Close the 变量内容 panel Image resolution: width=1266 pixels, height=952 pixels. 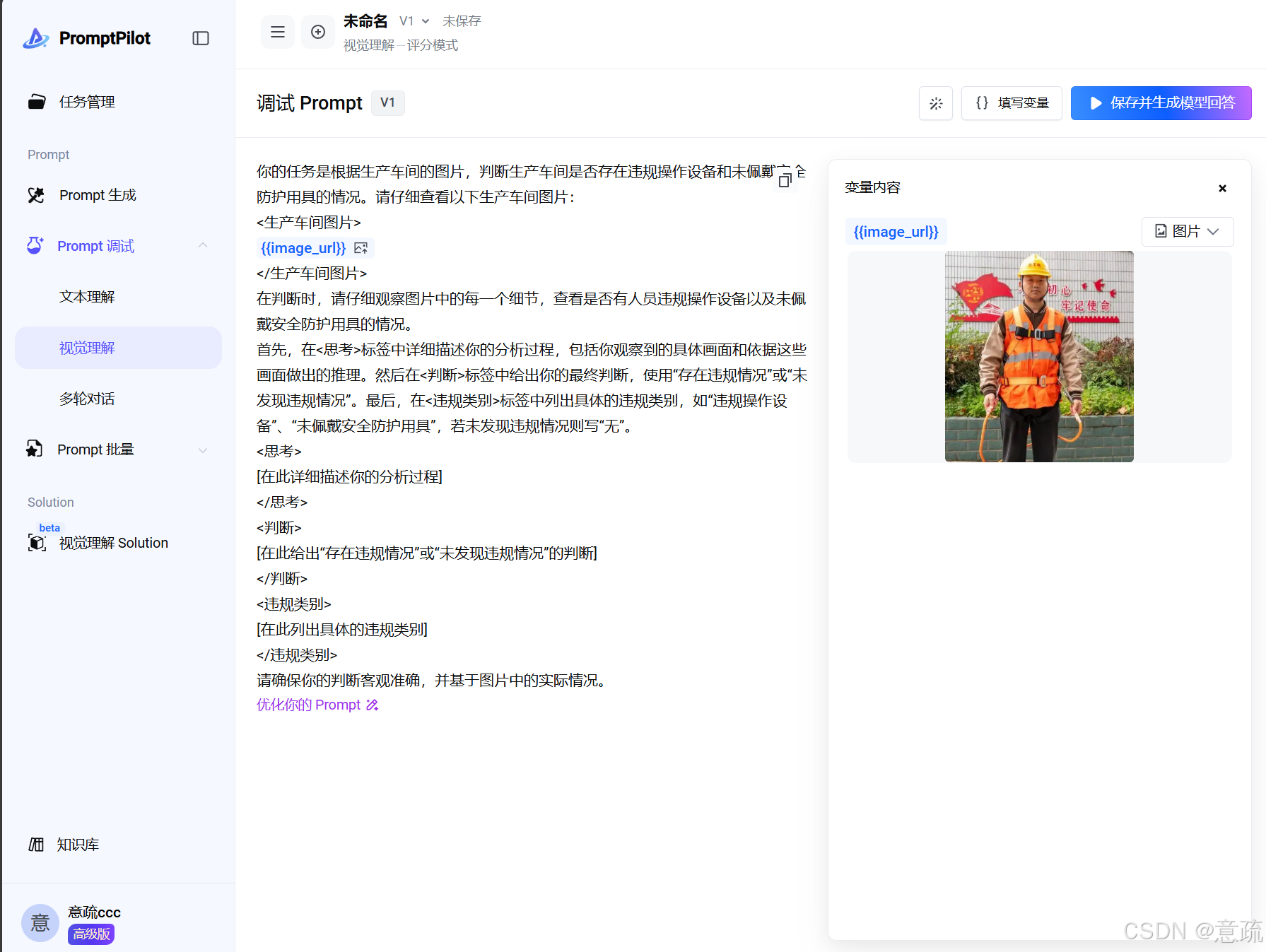click(x=1222, y=188)
